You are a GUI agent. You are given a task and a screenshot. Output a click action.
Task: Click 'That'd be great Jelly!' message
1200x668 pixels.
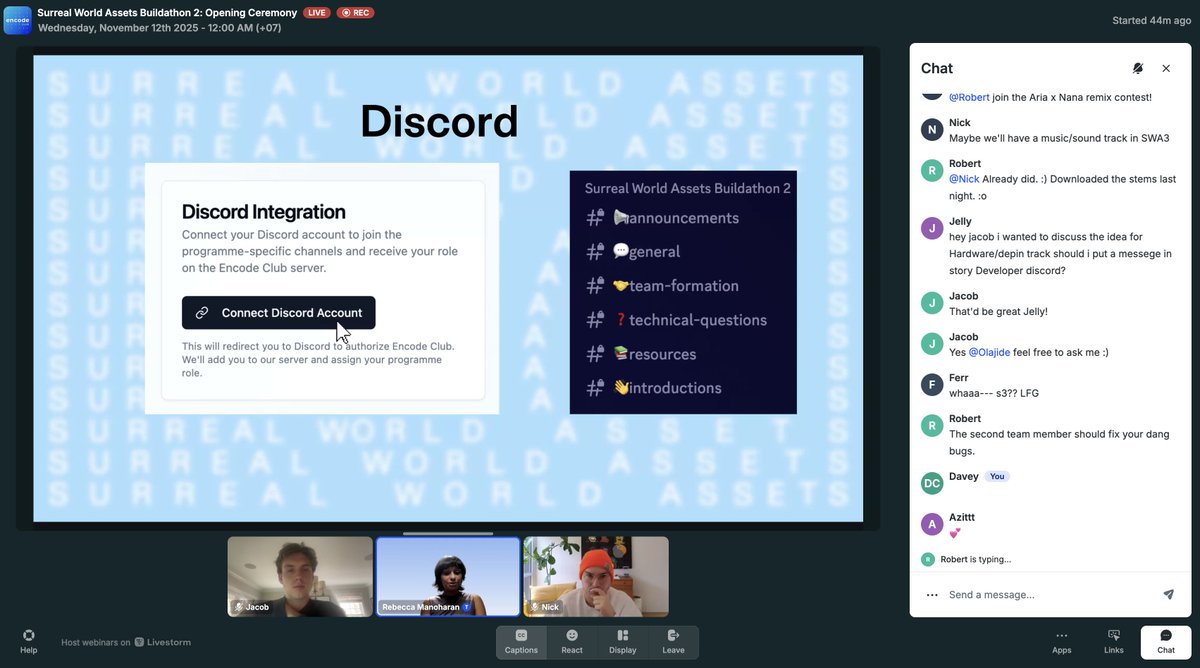click(x=998, y=311)
